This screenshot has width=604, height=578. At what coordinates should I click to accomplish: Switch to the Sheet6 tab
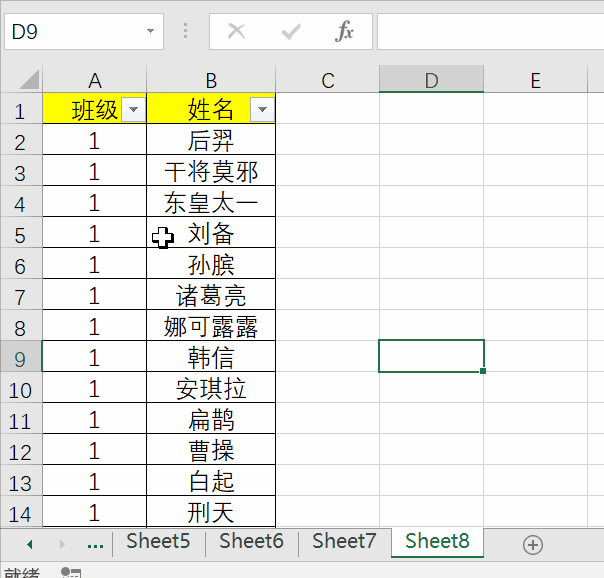pyautogui.click(x=252, y=541)
